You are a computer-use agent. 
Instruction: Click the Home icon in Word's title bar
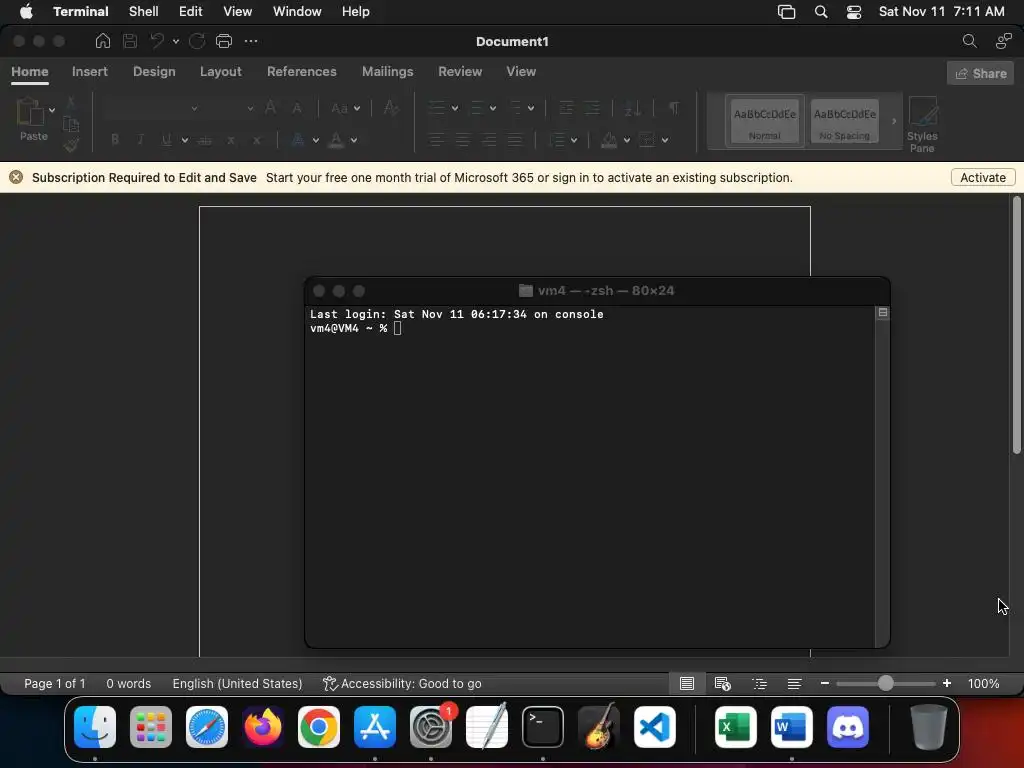(x=103, y=41)
